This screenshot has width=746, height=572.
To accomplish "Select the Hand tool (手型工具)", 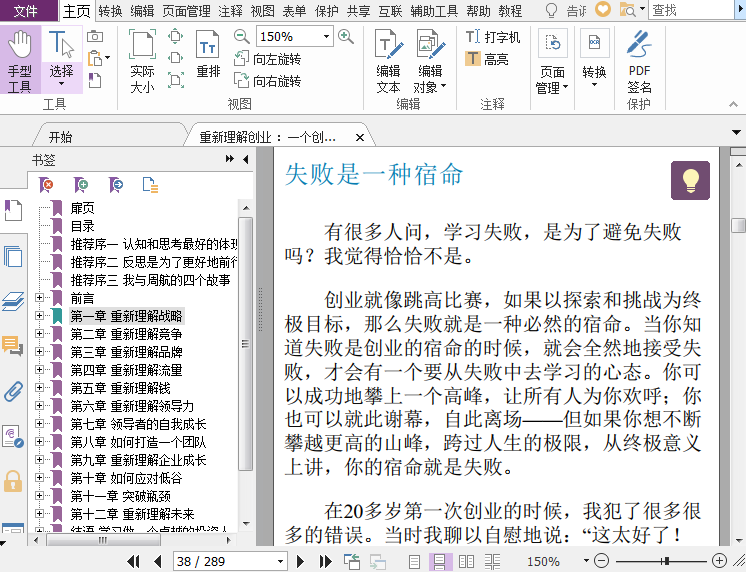I will click(20, 60).
